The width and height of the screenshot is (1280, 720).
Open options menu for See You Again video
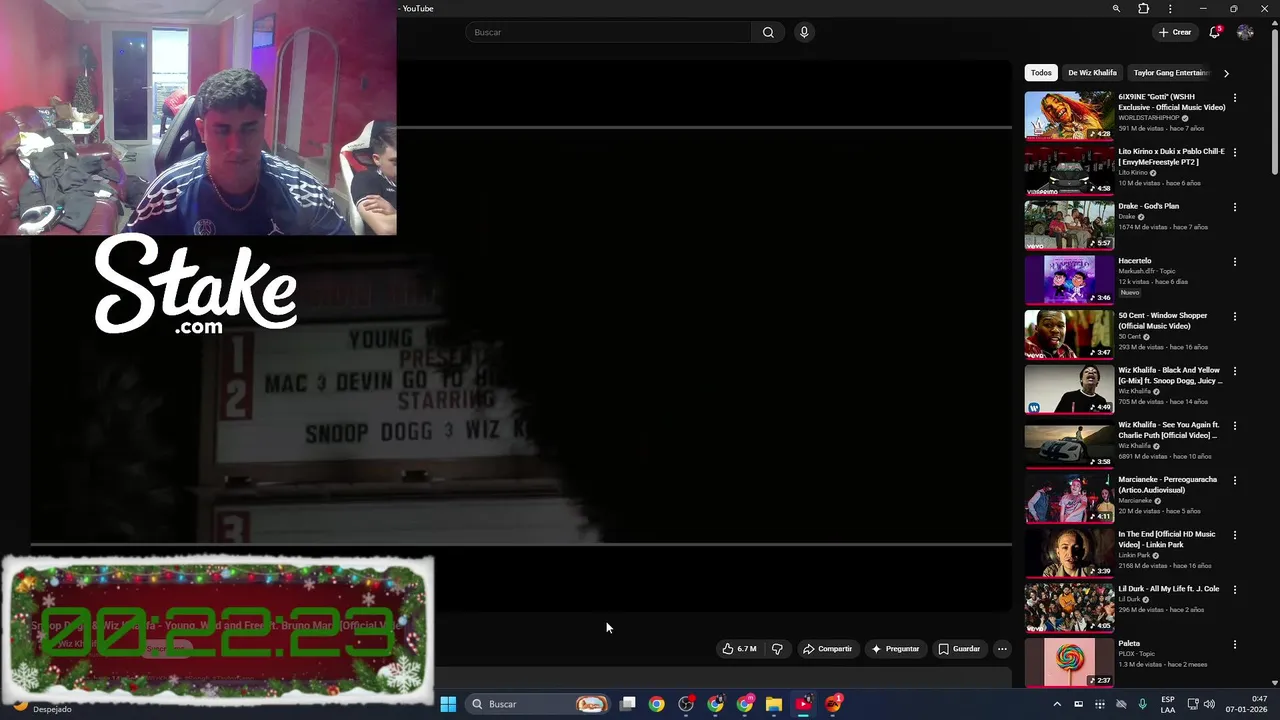(x=1235, y=426)
